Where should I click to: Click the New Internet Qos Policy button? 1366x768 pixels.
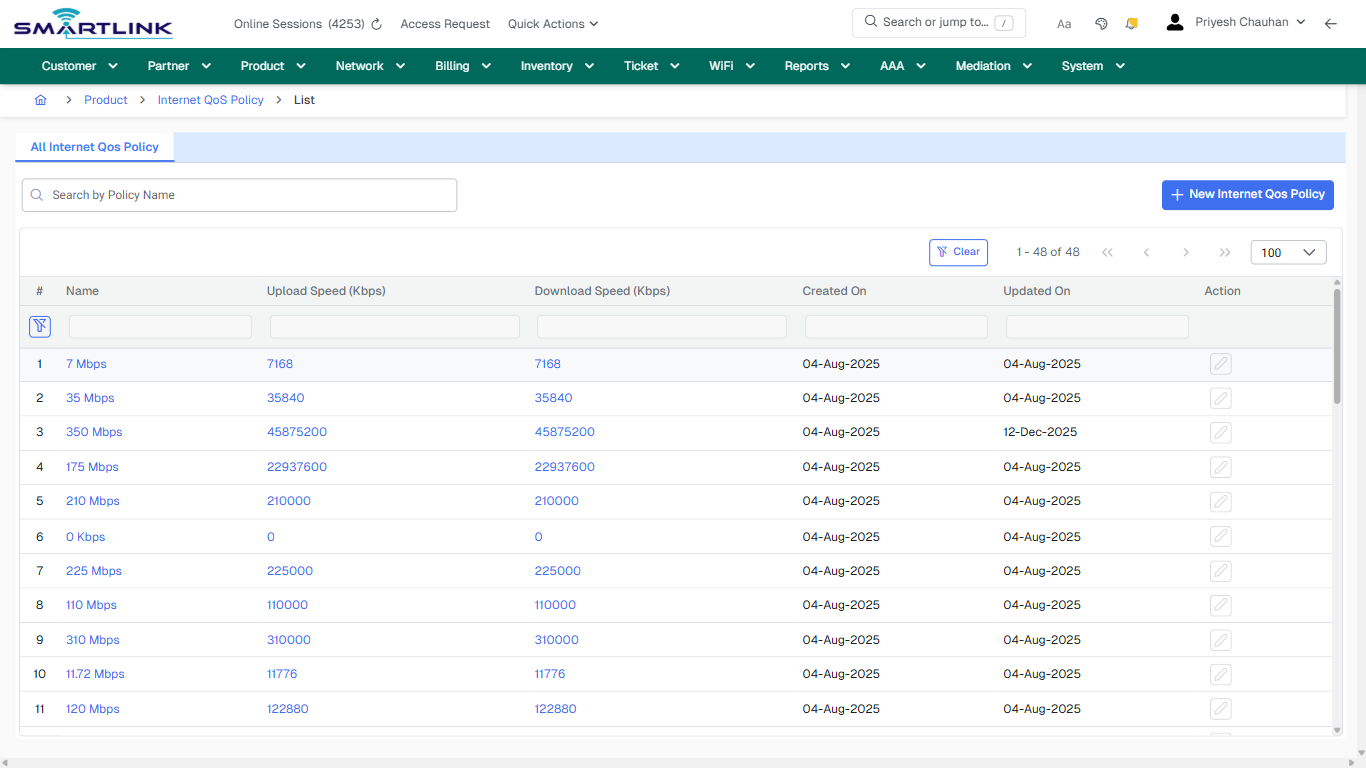[1247, 194]
